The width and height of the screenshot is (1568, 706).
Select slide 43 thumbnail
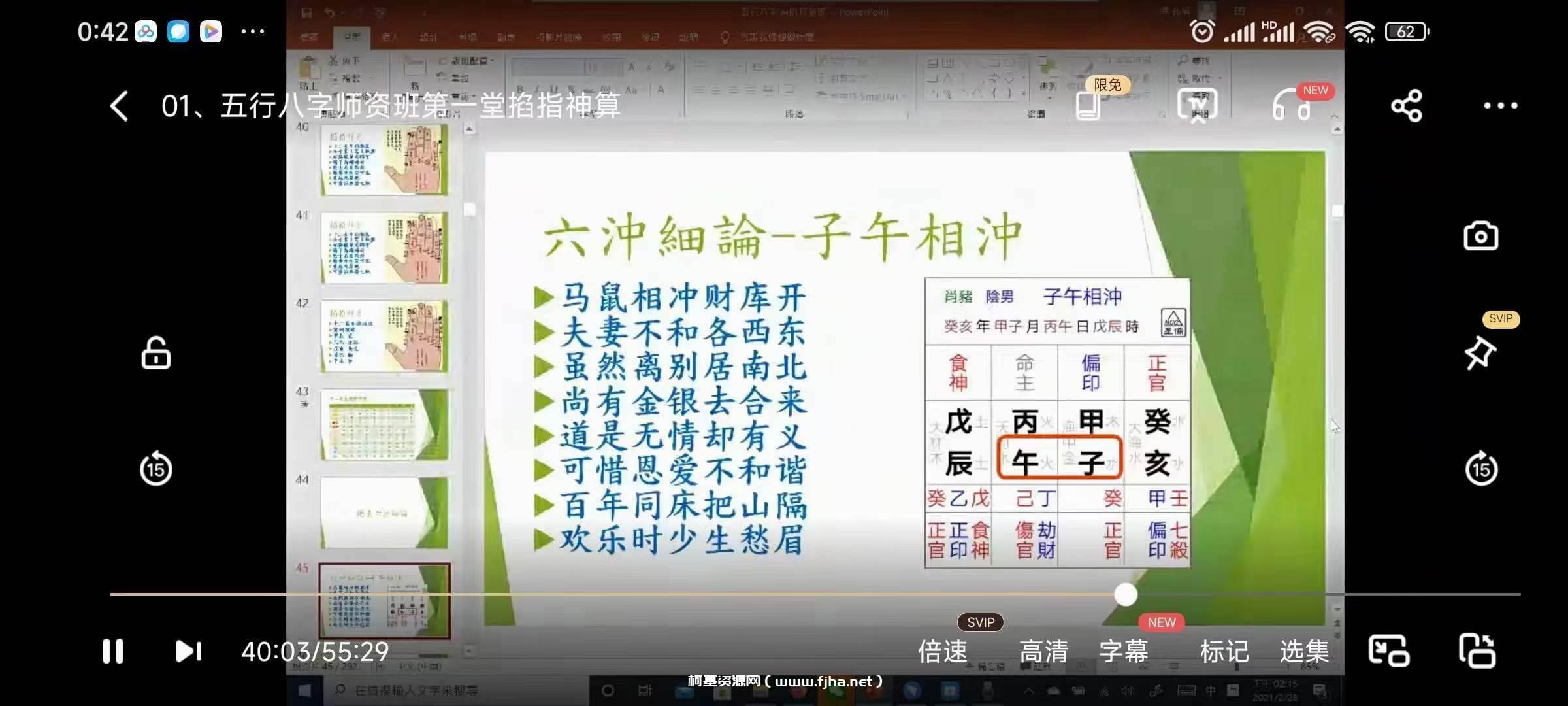(x=384, y=424)
